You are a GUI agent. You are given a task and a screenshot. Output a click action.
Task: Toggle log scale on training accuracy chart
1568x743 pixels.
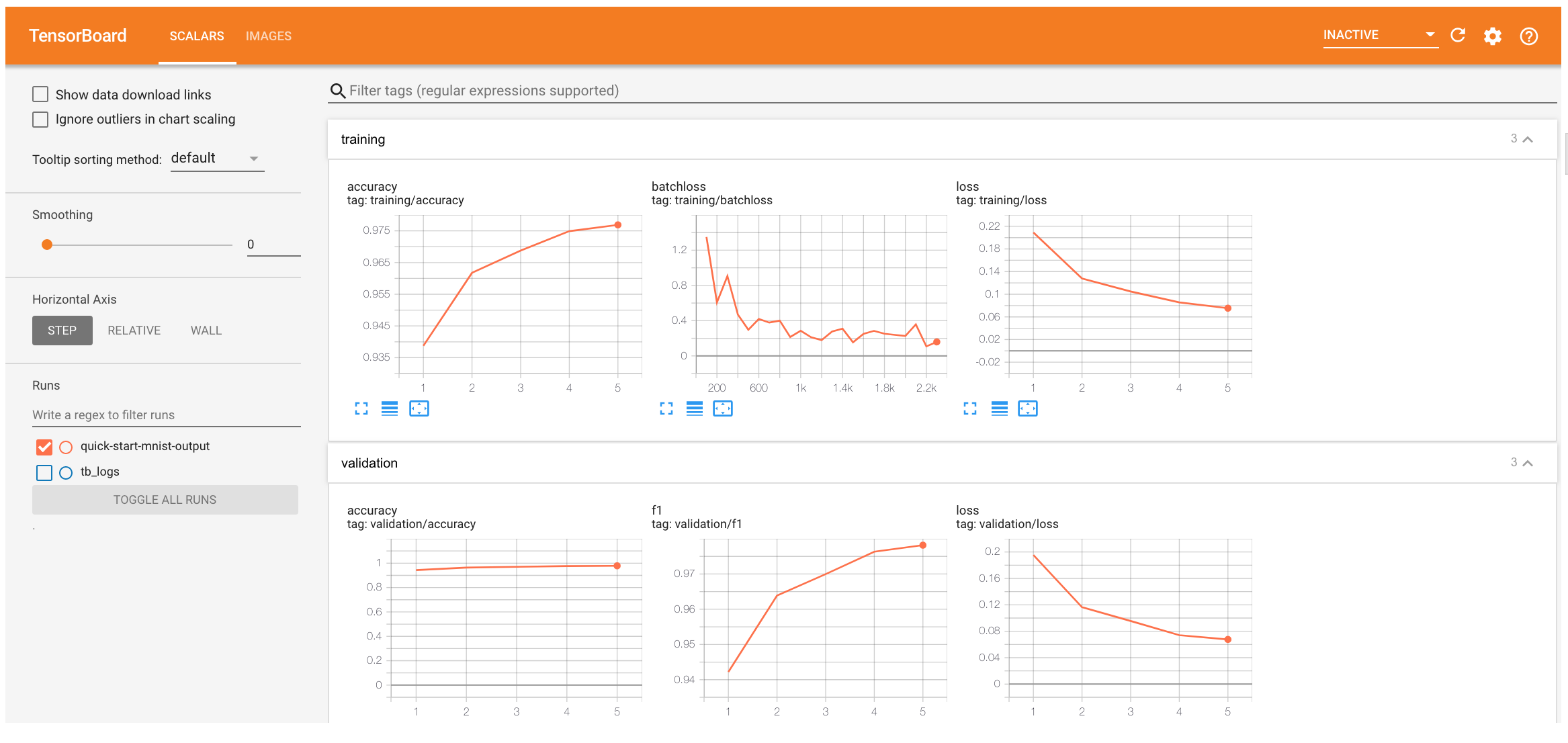click(390, 408)
